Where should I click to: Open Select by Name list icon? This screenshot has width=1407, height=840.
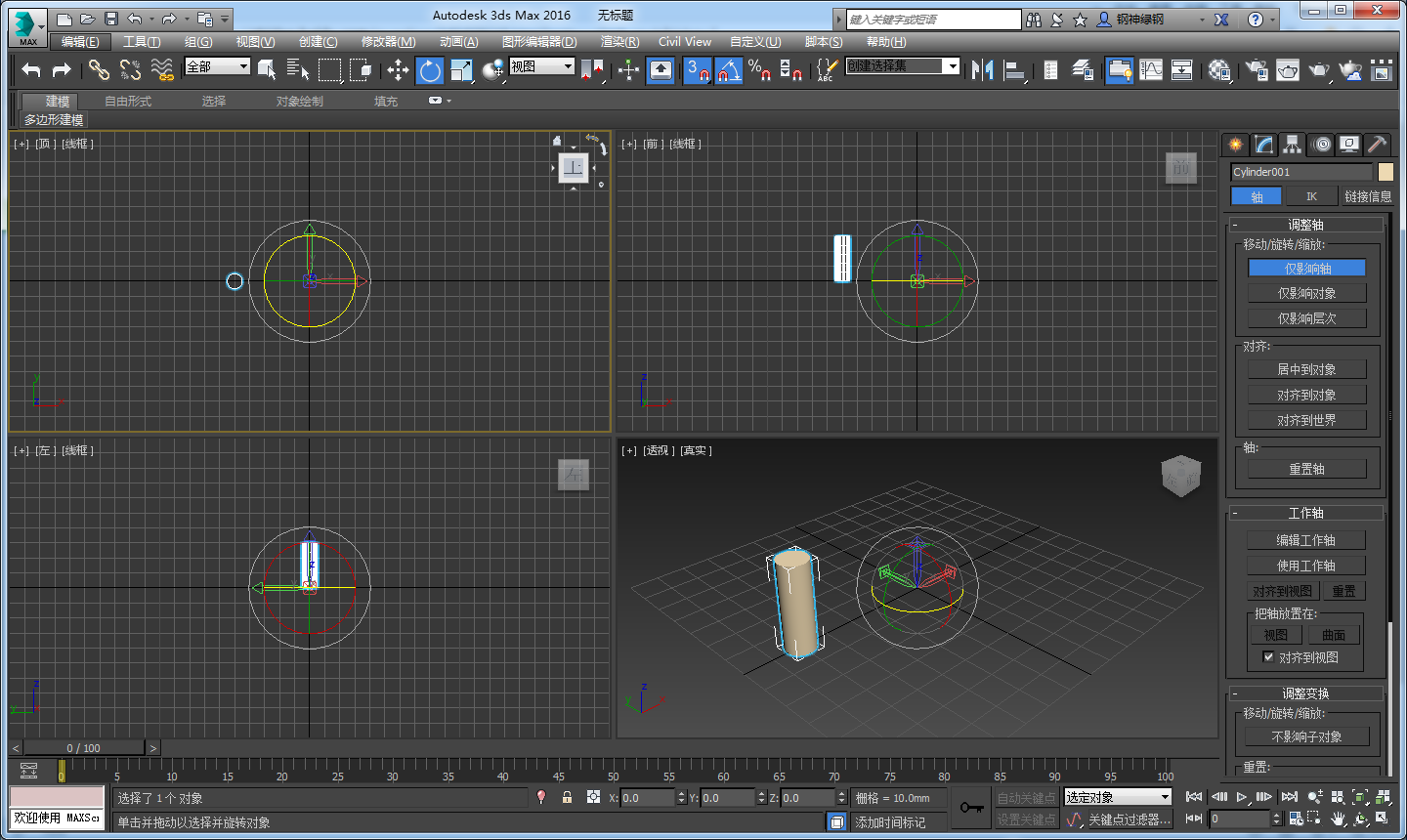point(298,69)
